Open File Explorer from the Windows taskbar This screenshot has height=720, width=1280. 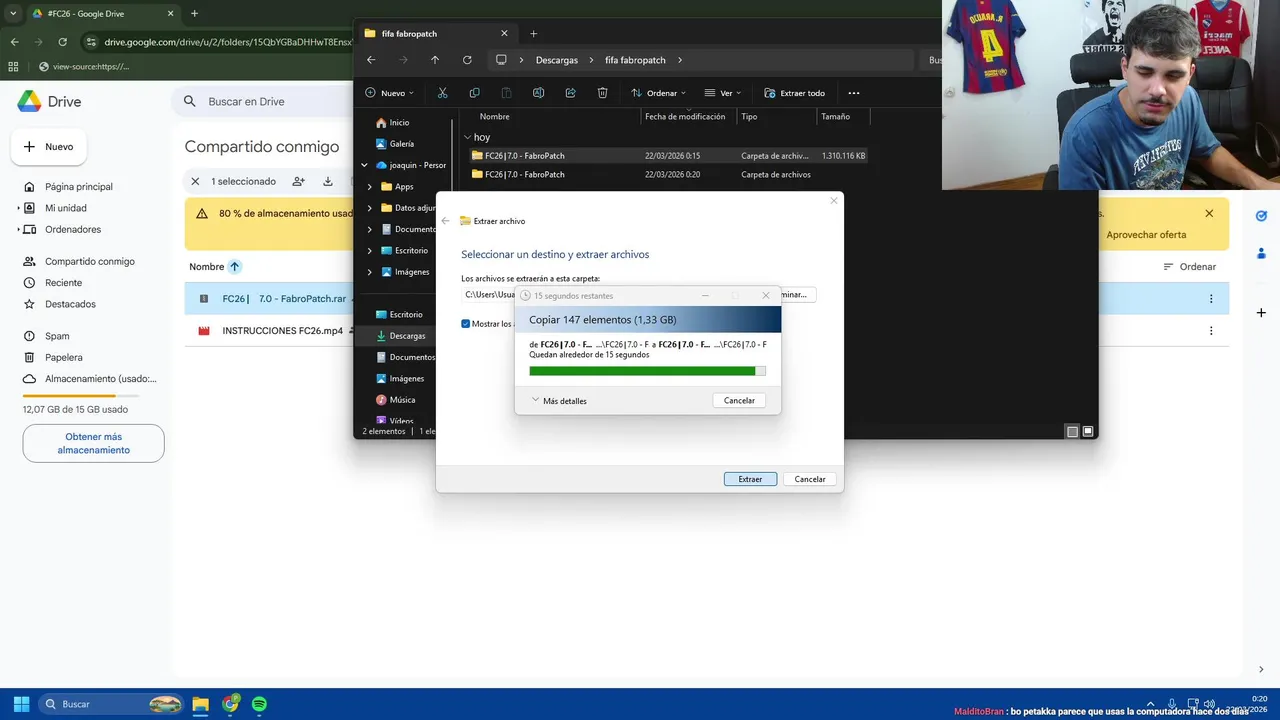(200, 704)
